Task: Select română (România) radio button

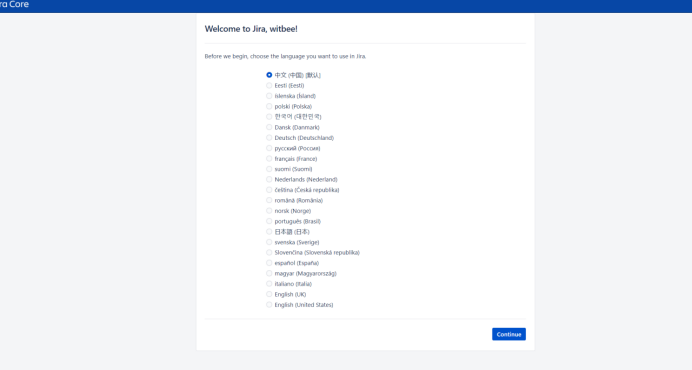Action: click(269, 200)
